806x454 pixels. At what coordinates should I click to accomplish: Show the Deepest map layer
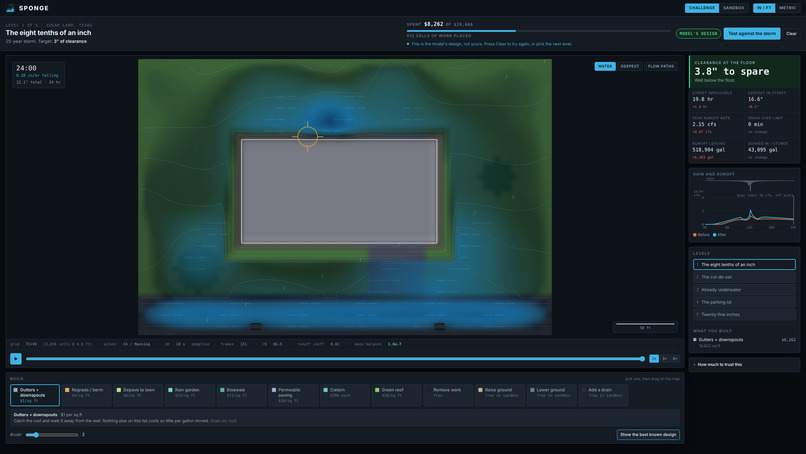tap(630, 66)
